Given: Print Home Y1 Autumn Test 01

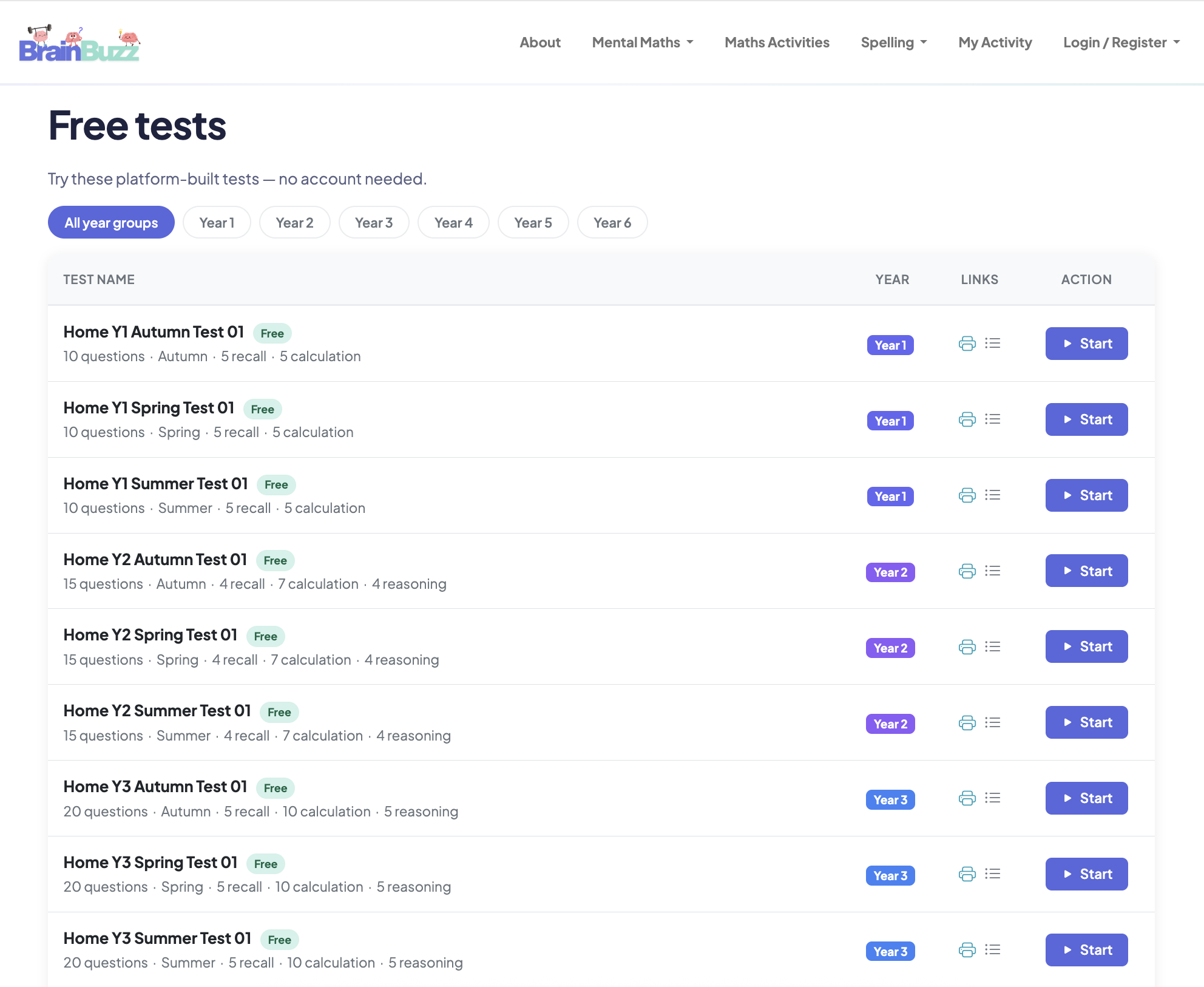Looking at the screenshot, I should (x=967, y=344).
